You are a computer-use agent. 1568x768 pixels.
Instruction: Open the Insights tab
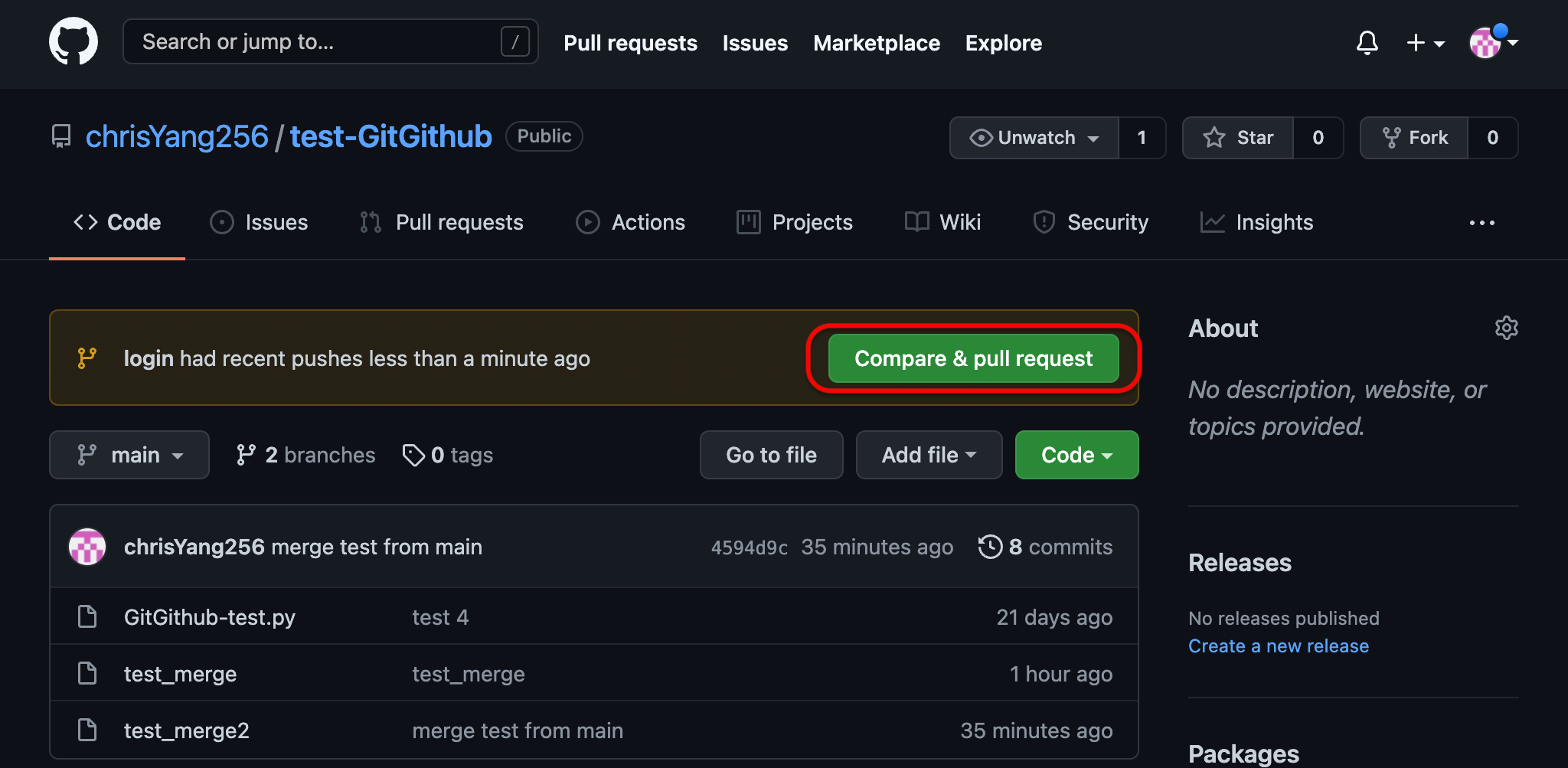tap(1257, 222)
